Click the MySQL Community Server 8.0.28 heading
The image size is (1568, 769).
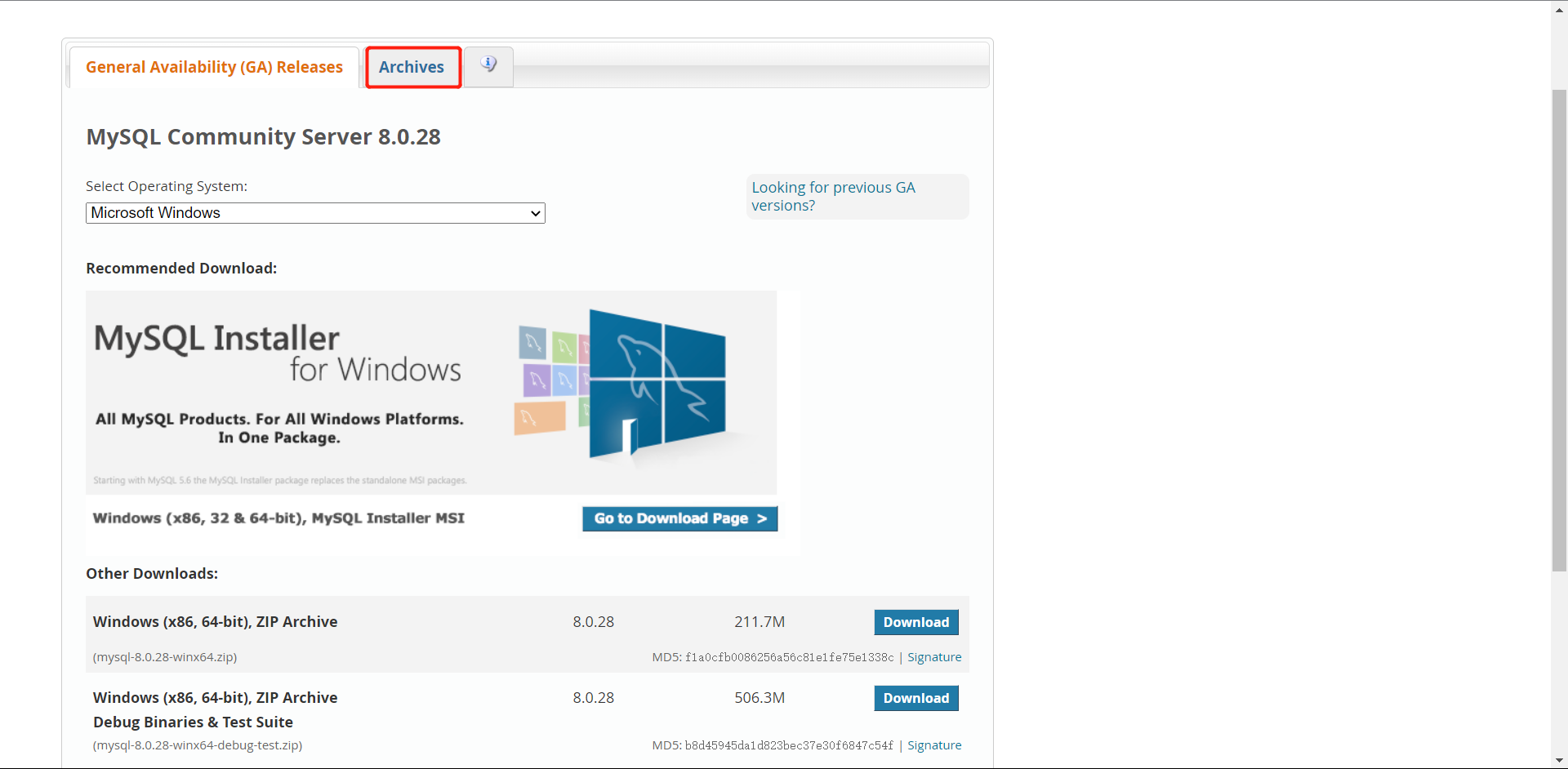(263, 136)
